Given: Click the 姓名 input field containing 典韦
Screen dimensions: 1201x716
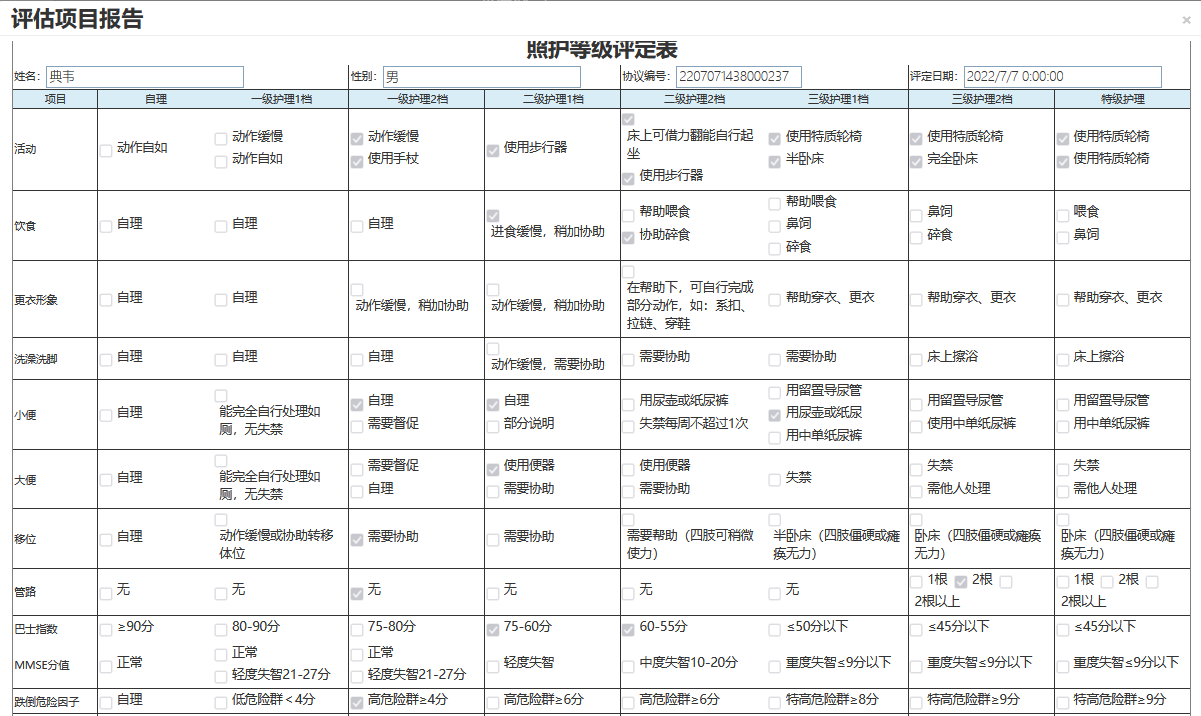Looking at the screenshot, I should (144, 77).
